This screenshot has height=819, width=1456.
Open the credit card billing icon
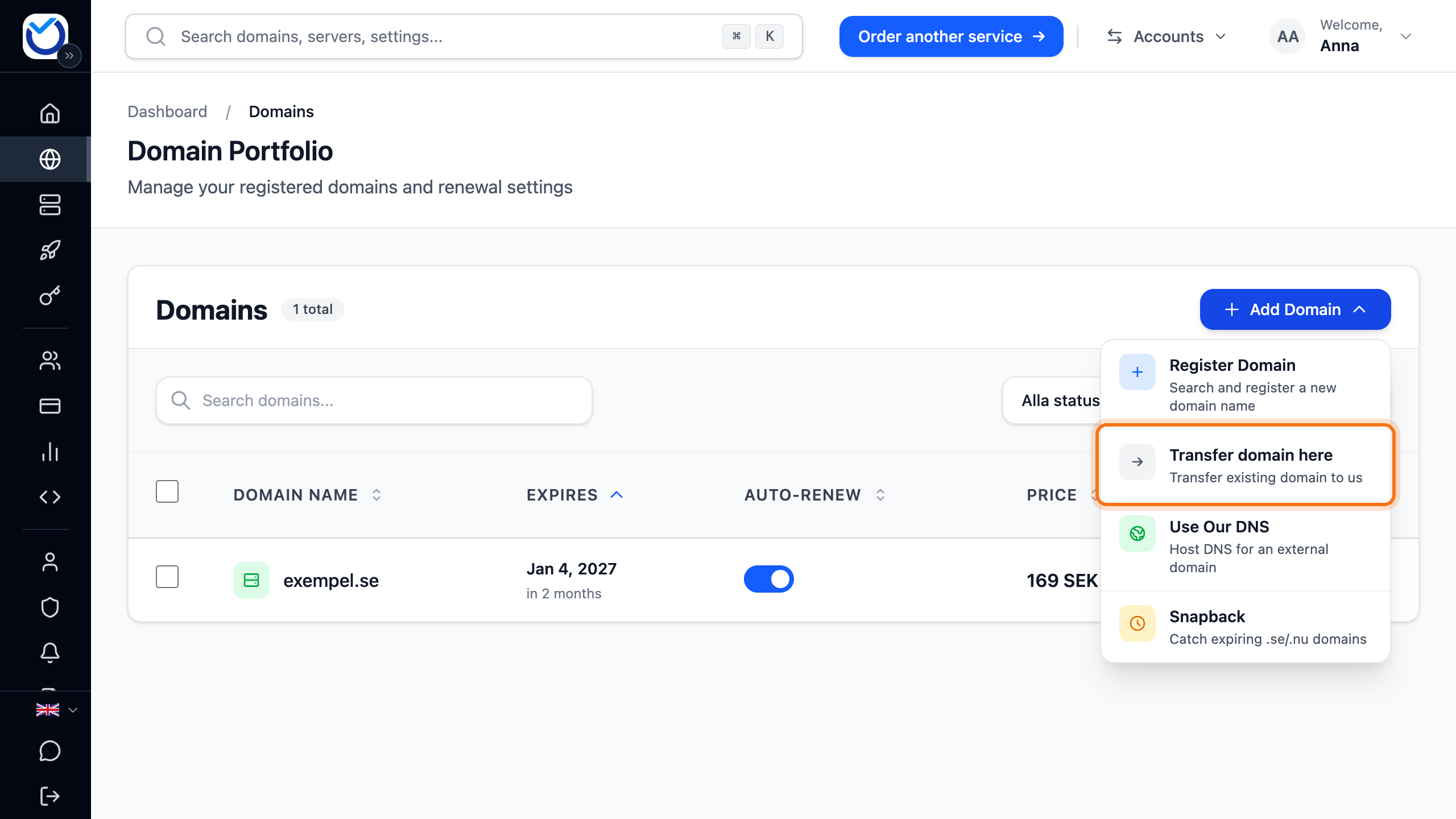coord(50,406)
